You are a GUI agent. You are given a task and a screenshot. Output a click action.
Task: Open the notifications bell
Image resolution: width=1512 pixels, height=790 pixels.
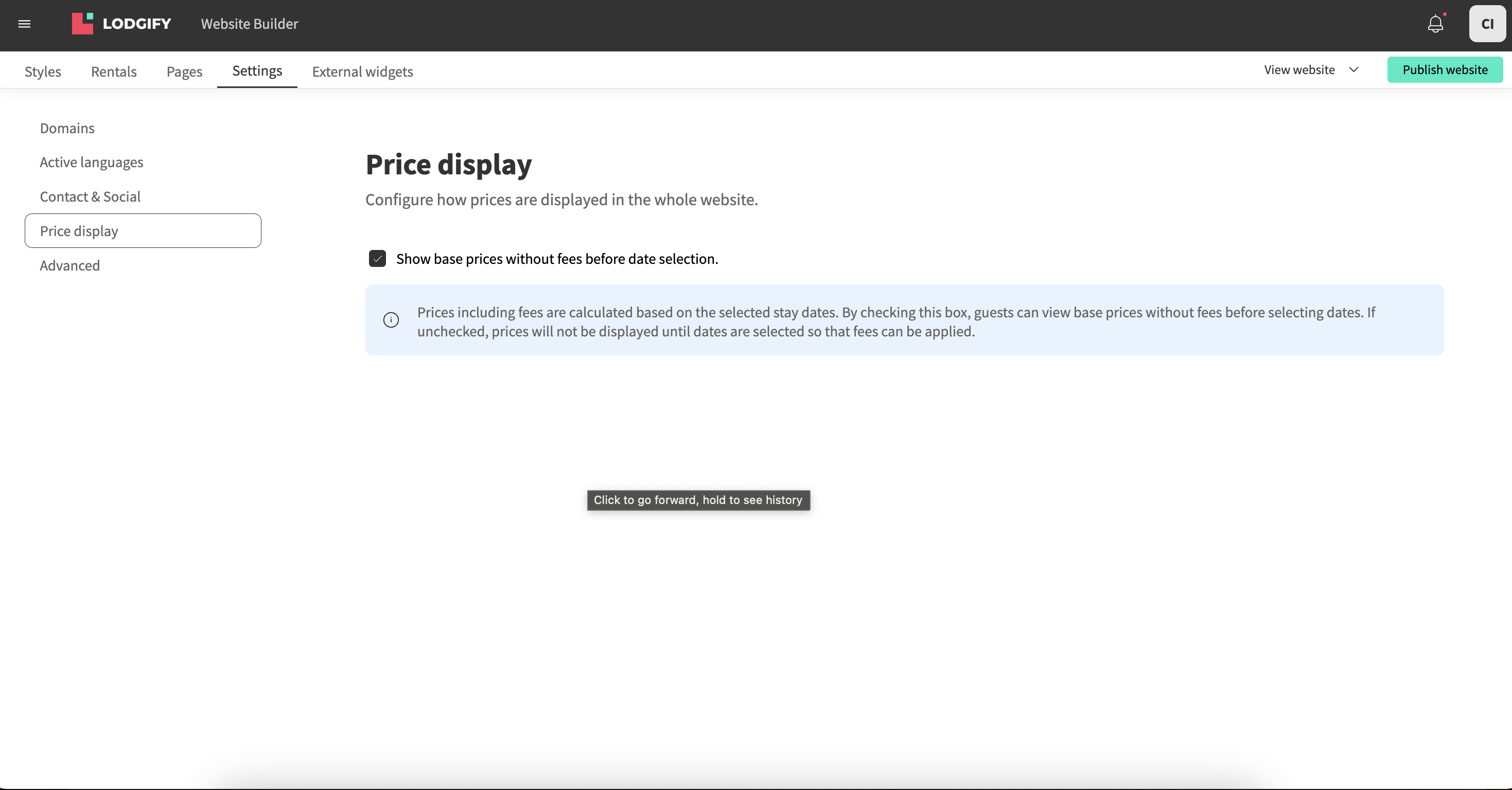[1436, 24]
